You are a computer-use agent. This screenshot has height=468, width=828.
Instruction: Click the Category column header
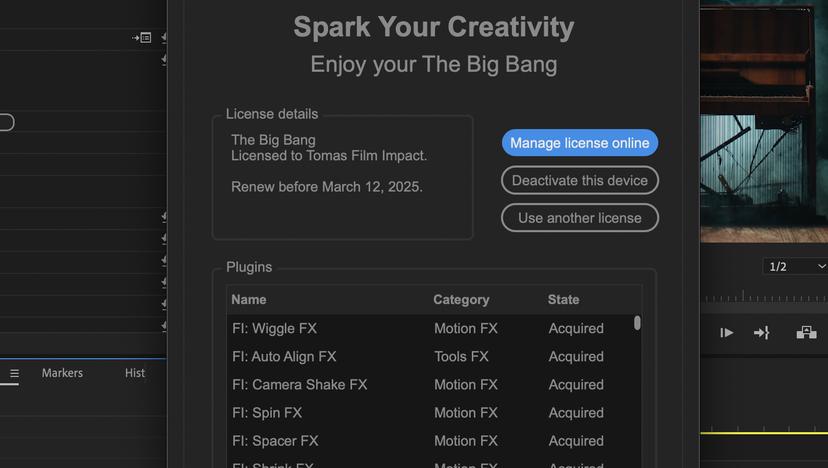click(461, 300)
